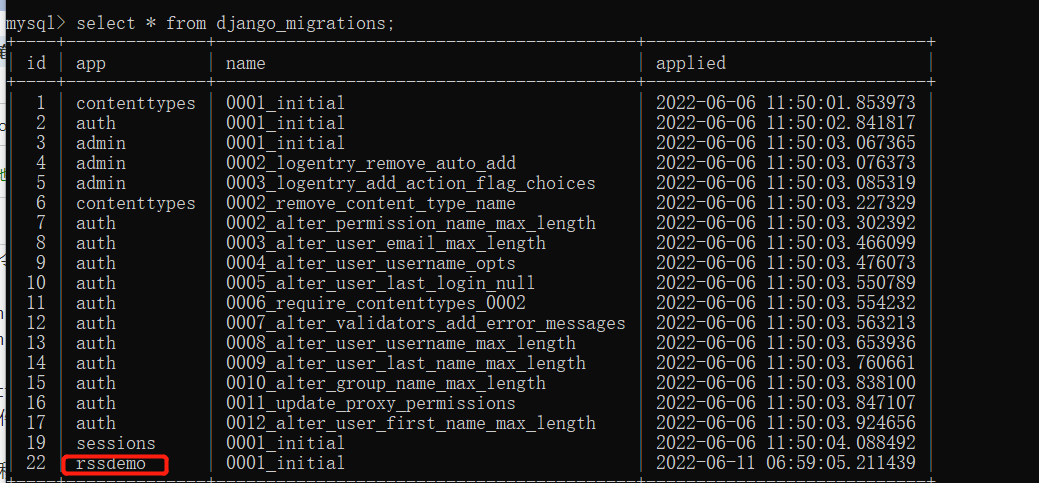The image size is (1039, 483).
Task: Click the id value 22
Action: coord(36,463)
